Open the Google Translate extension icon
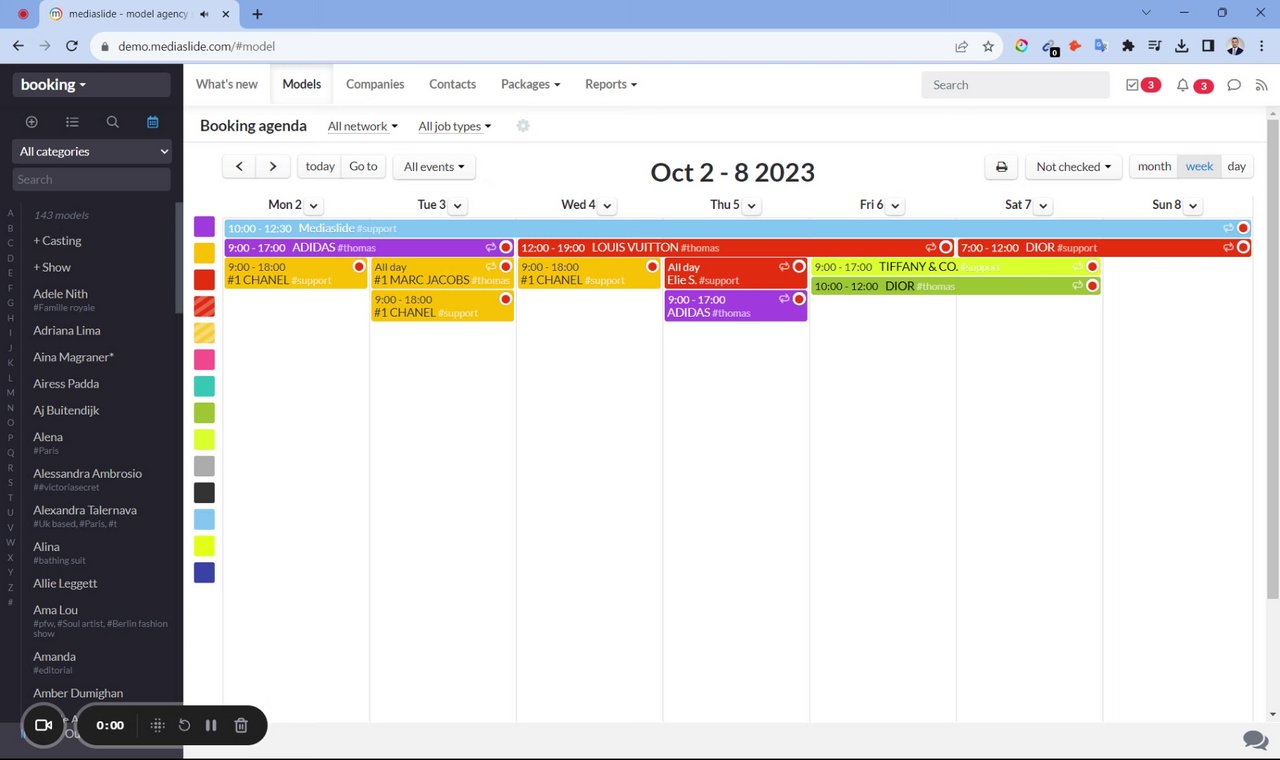The image size is (1280, 760). tap(1101, 46)
